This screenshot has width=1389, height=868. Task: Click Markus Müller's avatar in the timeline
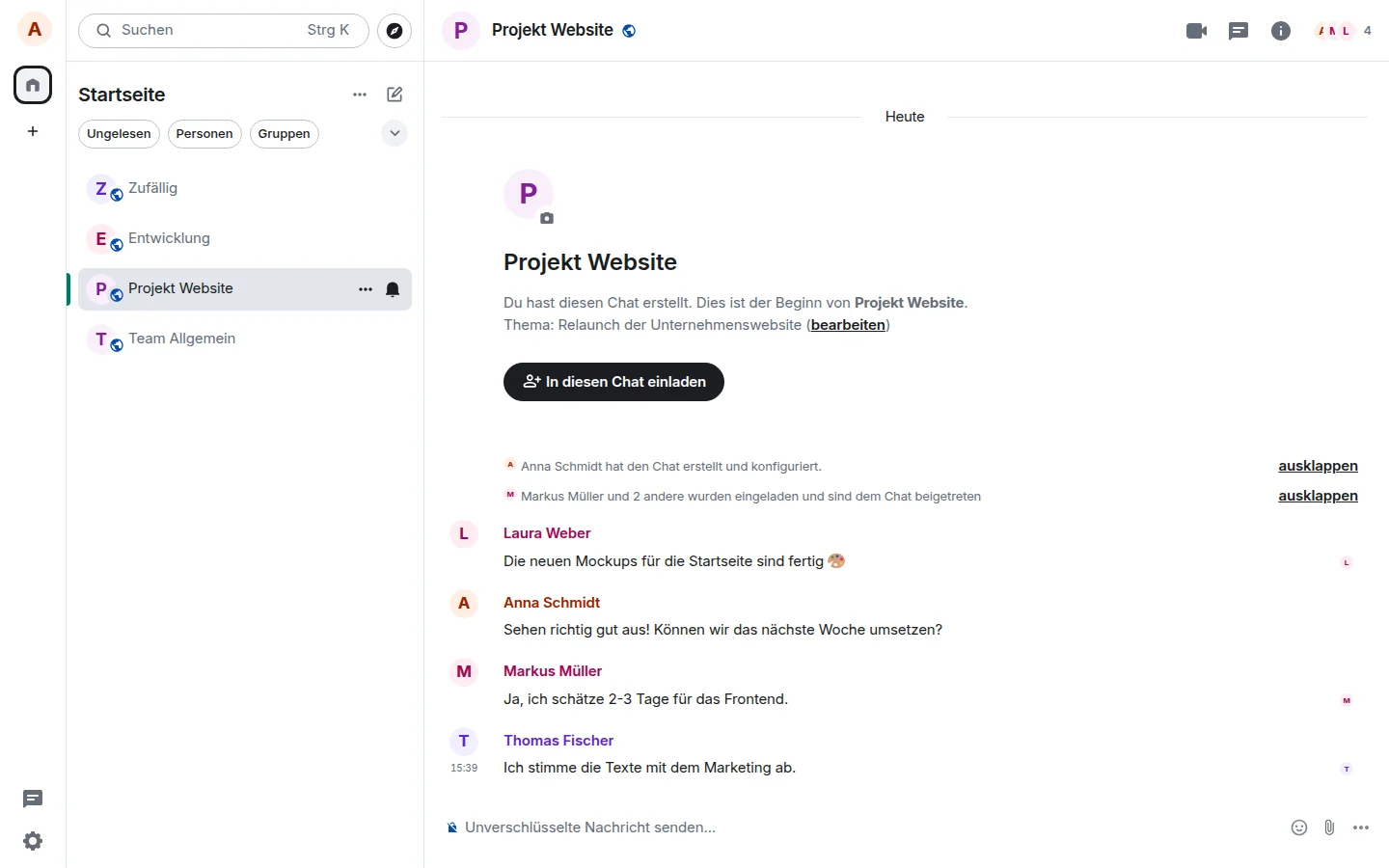pyautogui.click(x=464, y=671)
